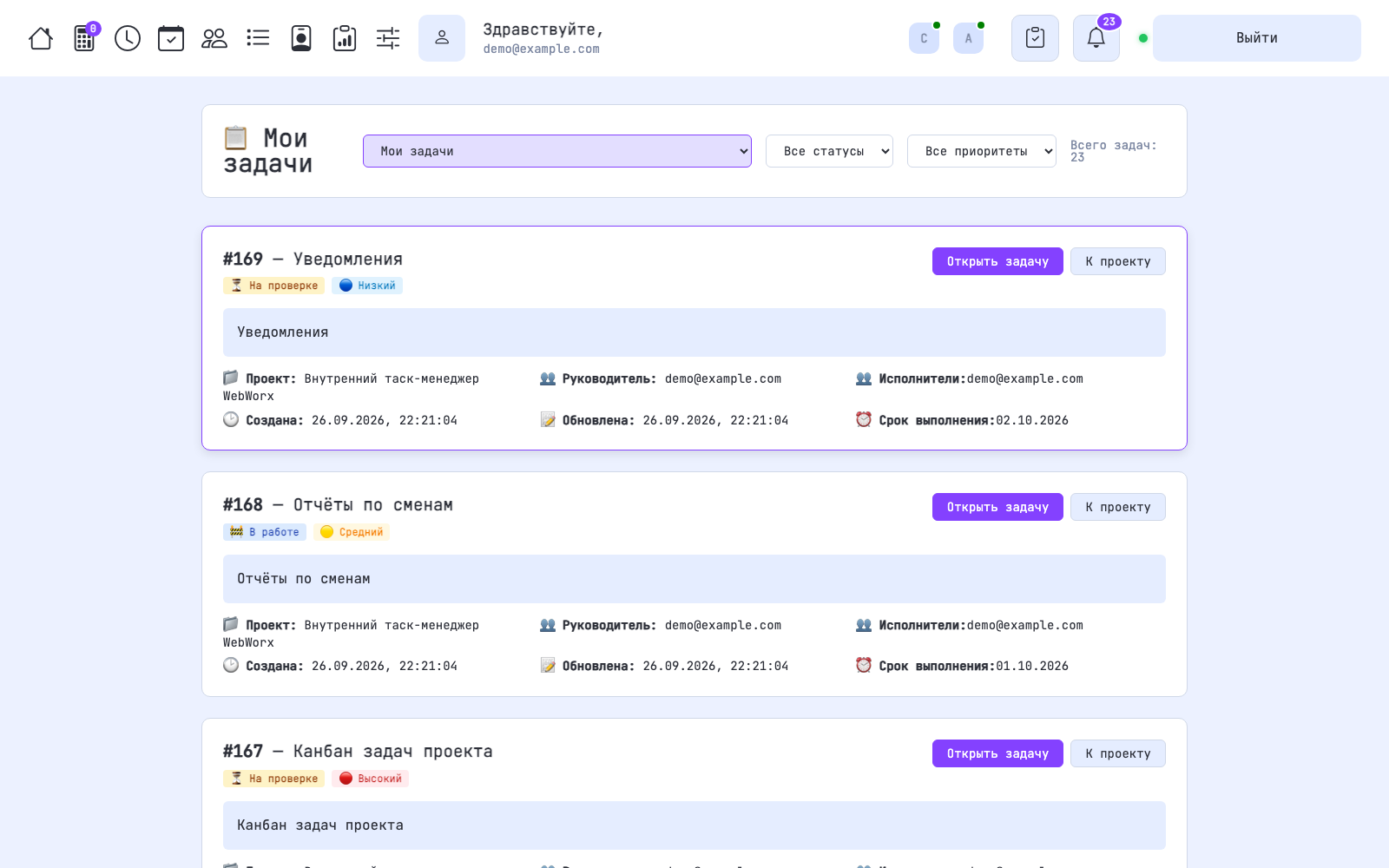This screenshot has width=1389, height=868.
Task: Open the clipboard tasks button in header
Action: 1035,38
